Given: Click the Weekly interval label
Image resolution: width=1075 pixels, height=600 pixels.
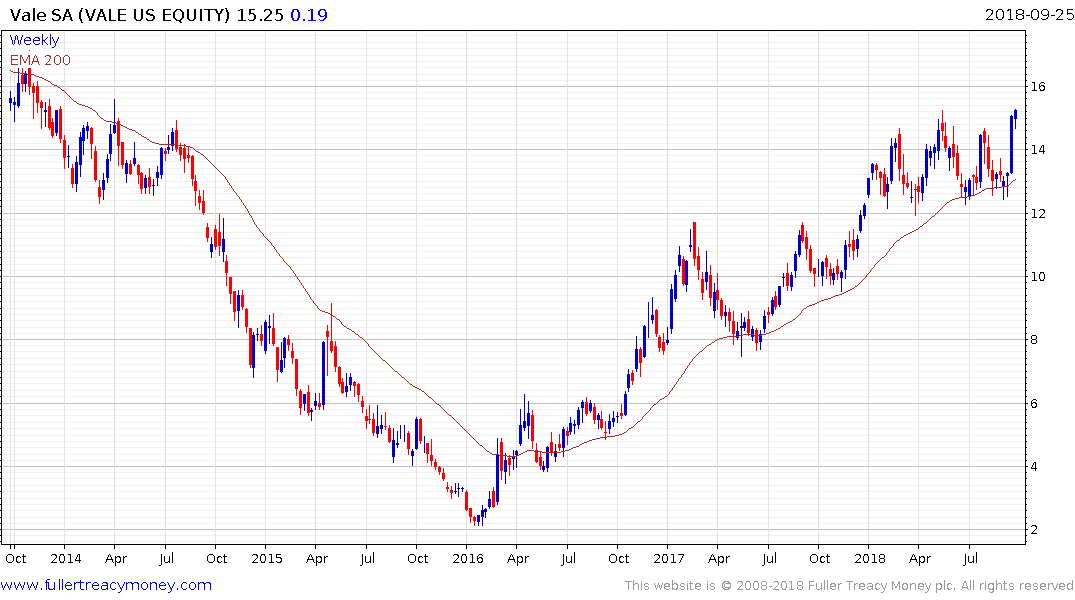Looking at the screenshot, I should (34, 40).
